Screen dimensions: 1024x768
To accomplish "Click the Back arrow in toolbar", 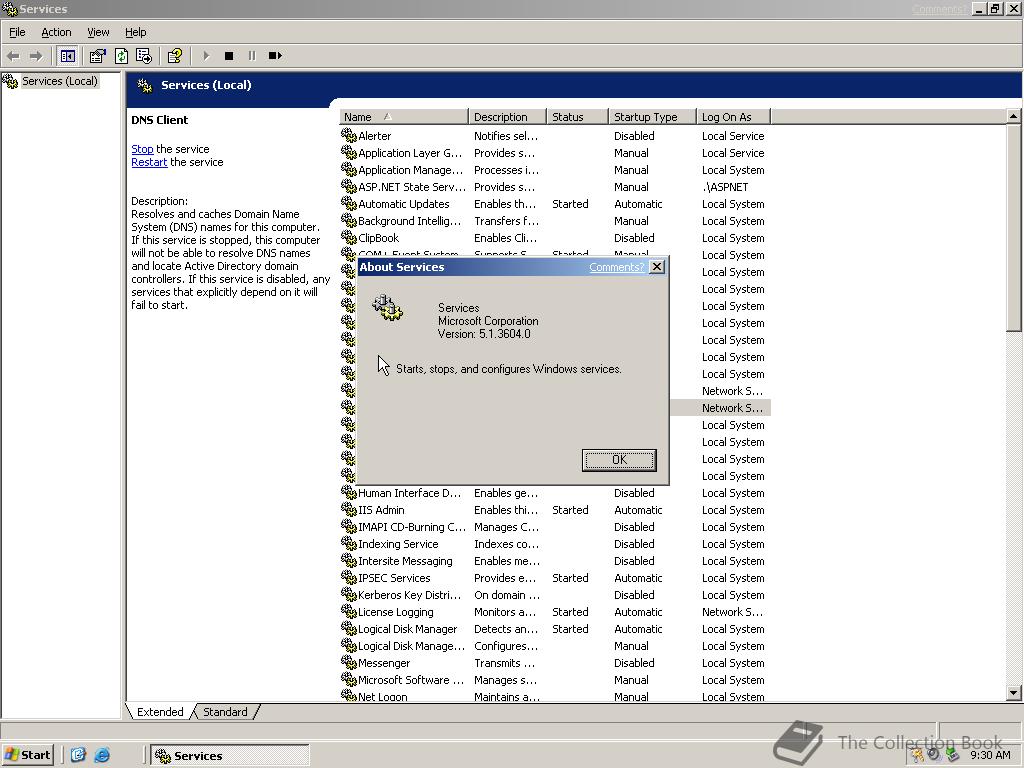I will pos(13,56).
